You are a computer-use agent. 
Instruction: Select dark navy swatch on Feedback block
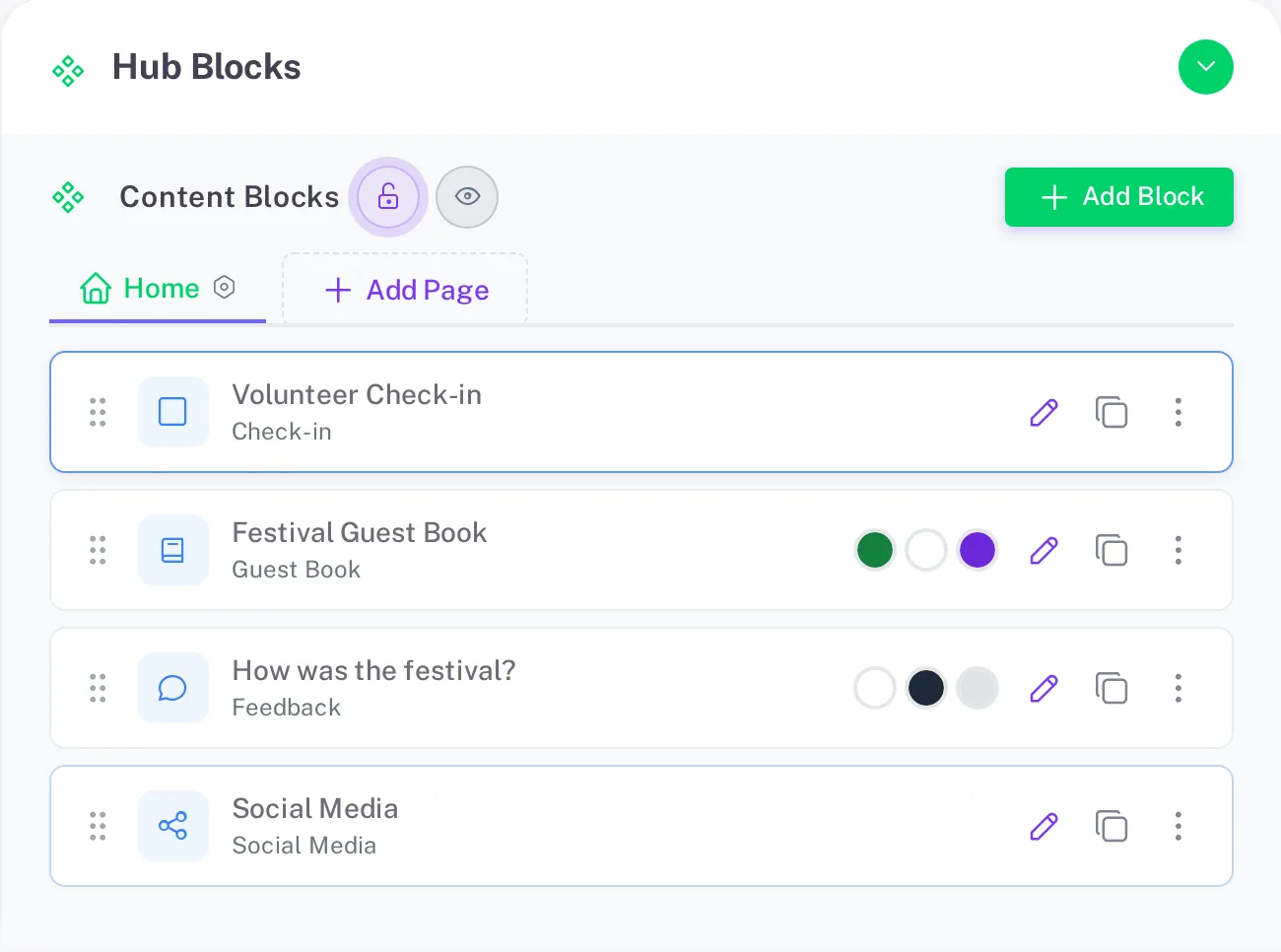pyautogui.click(x=926, y=688)
